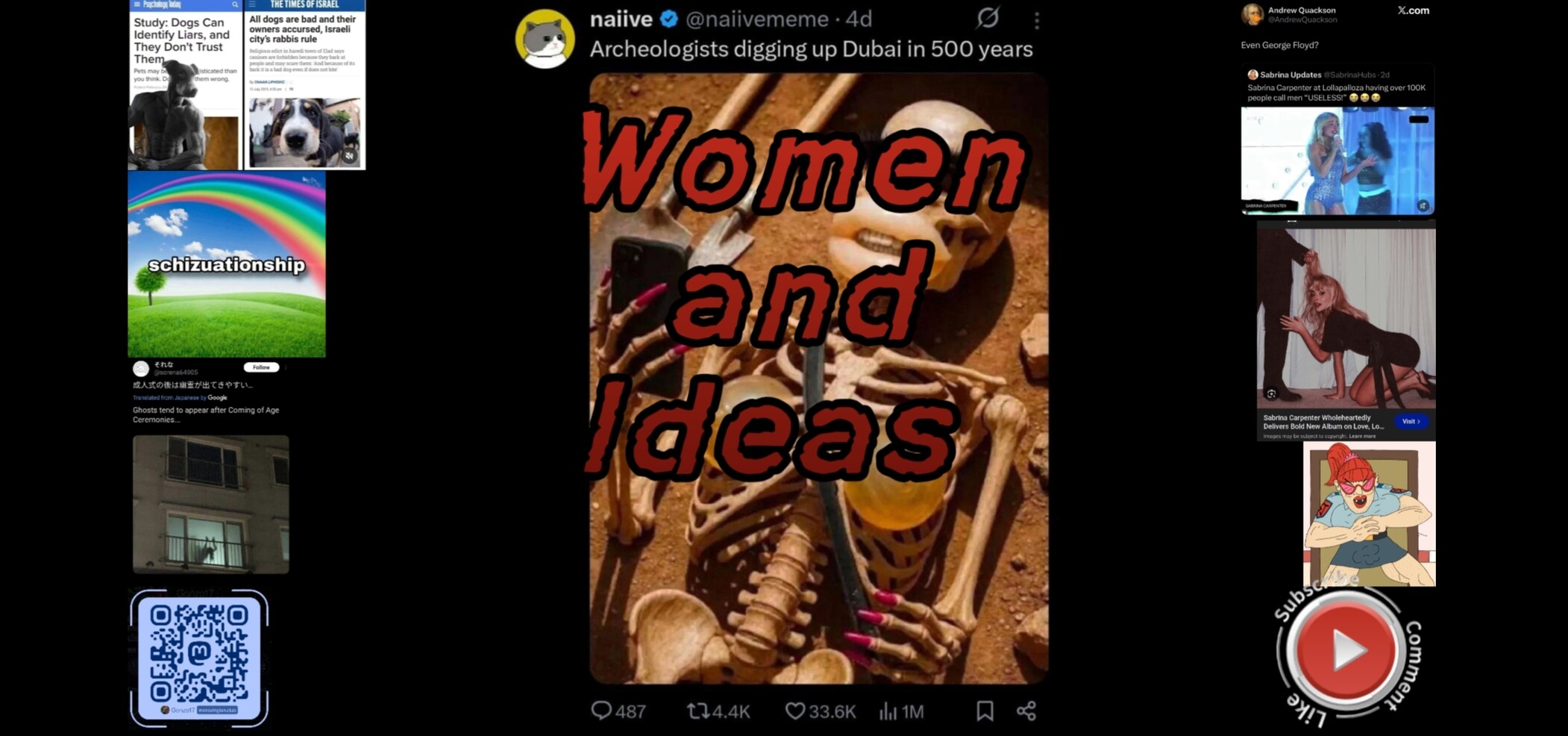View the 1M views analytics icon
Image resolution: width=1568 pixels, height=736 pixels.
point(888,711)
